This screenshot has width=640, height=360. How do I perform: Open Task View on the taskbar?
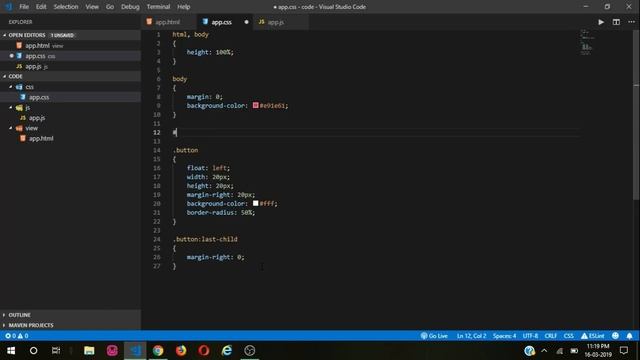56,351
